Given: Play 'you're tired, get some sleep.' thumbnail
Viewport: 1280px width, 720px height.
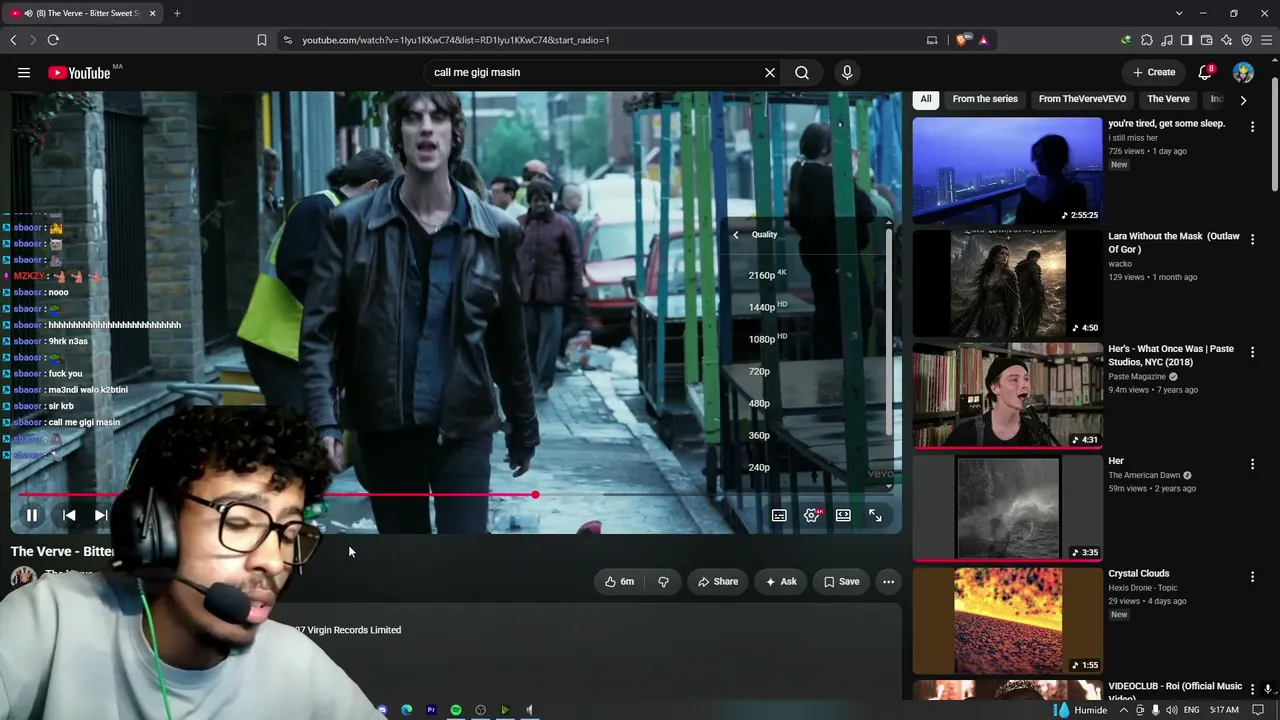Looking at the screenshot, I should point(1007,171).
